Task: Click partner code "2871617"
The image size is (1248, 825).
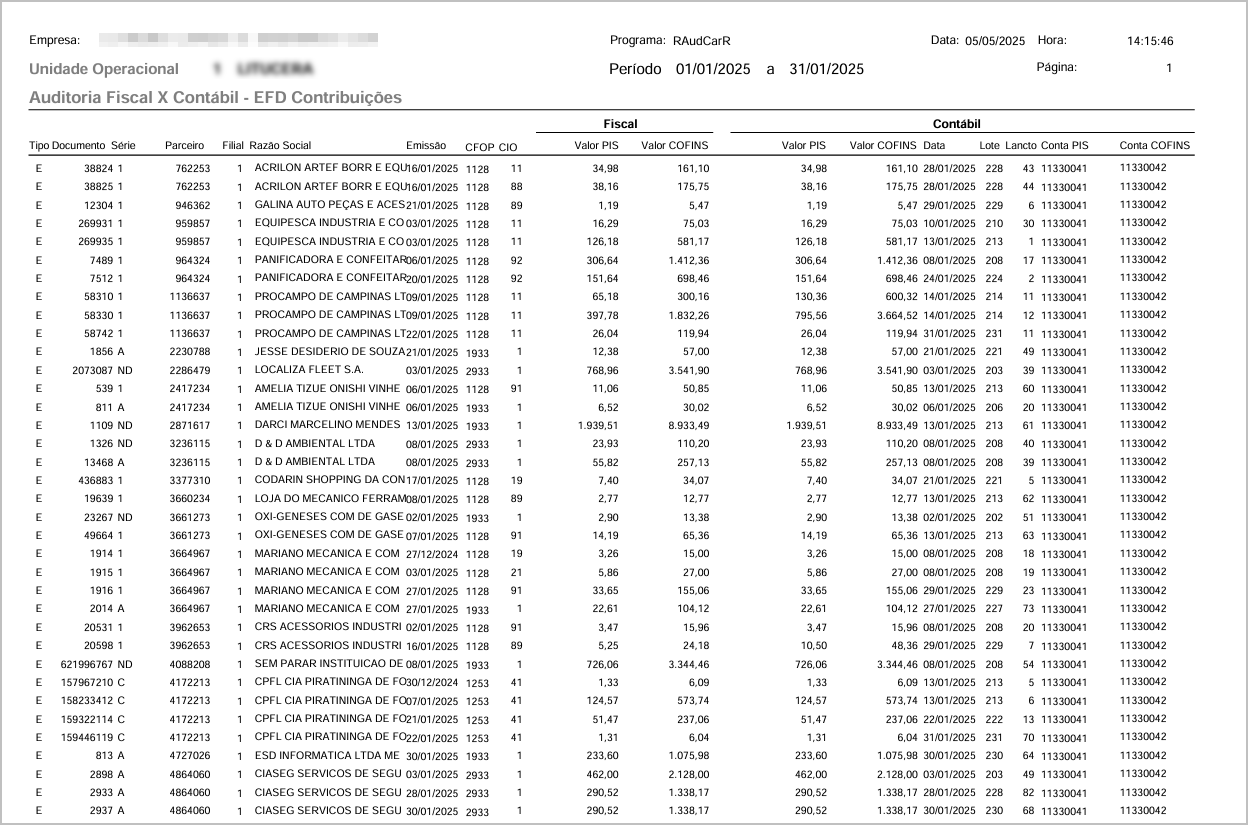Action: 189,425
